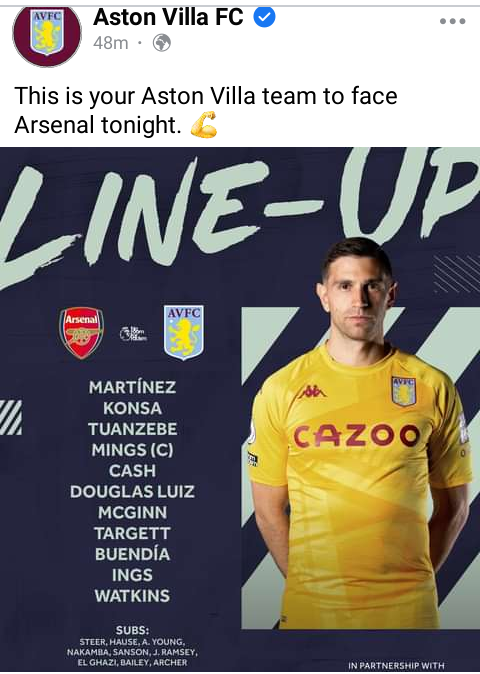This screenshot has width=480, height=674.
Task: Click the Aston Villa FC page name
Action: coord(168,18)
